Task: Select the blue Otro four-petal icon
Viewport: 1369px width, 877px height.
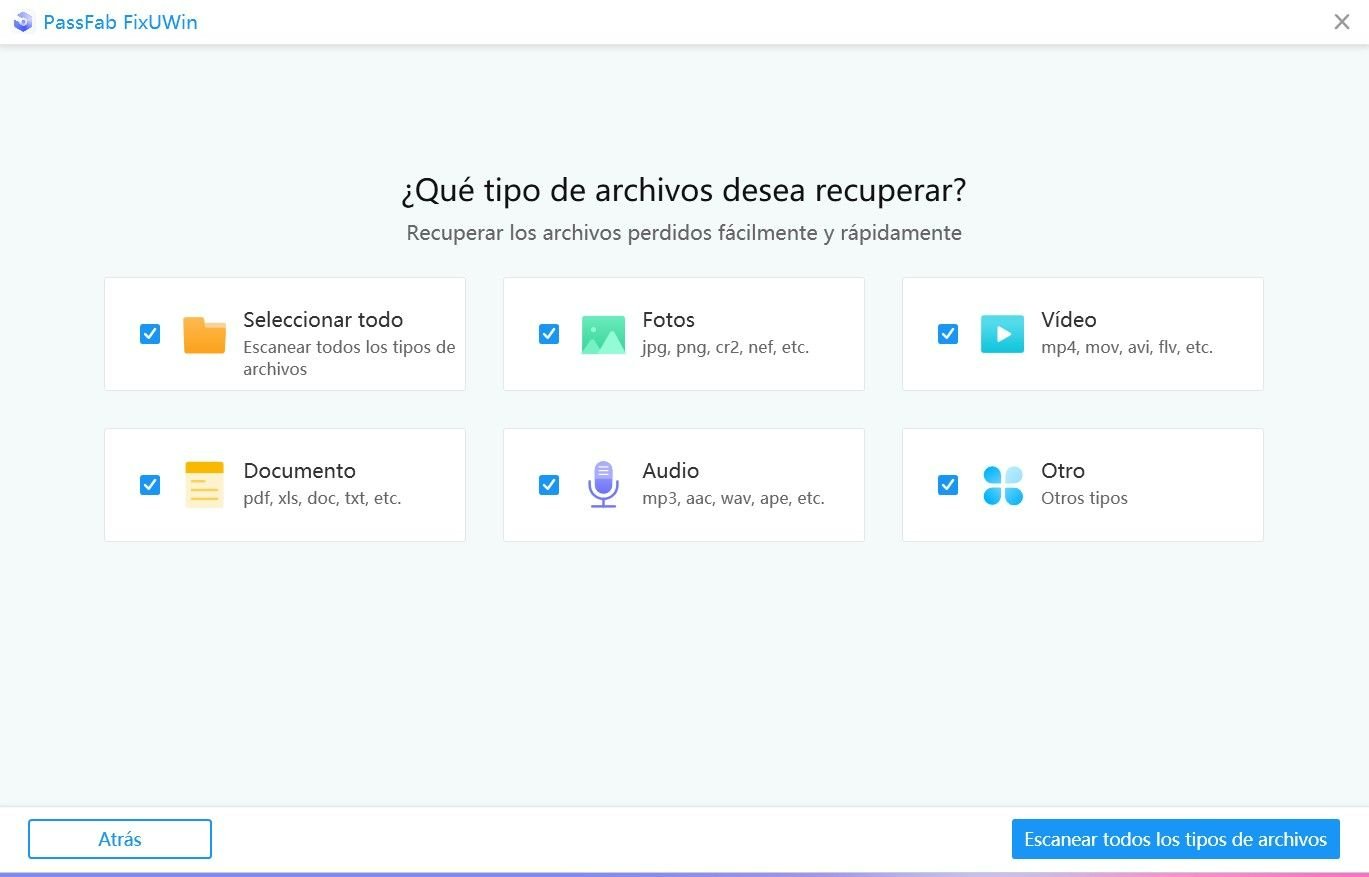Action: click(x=1002, y=485)
